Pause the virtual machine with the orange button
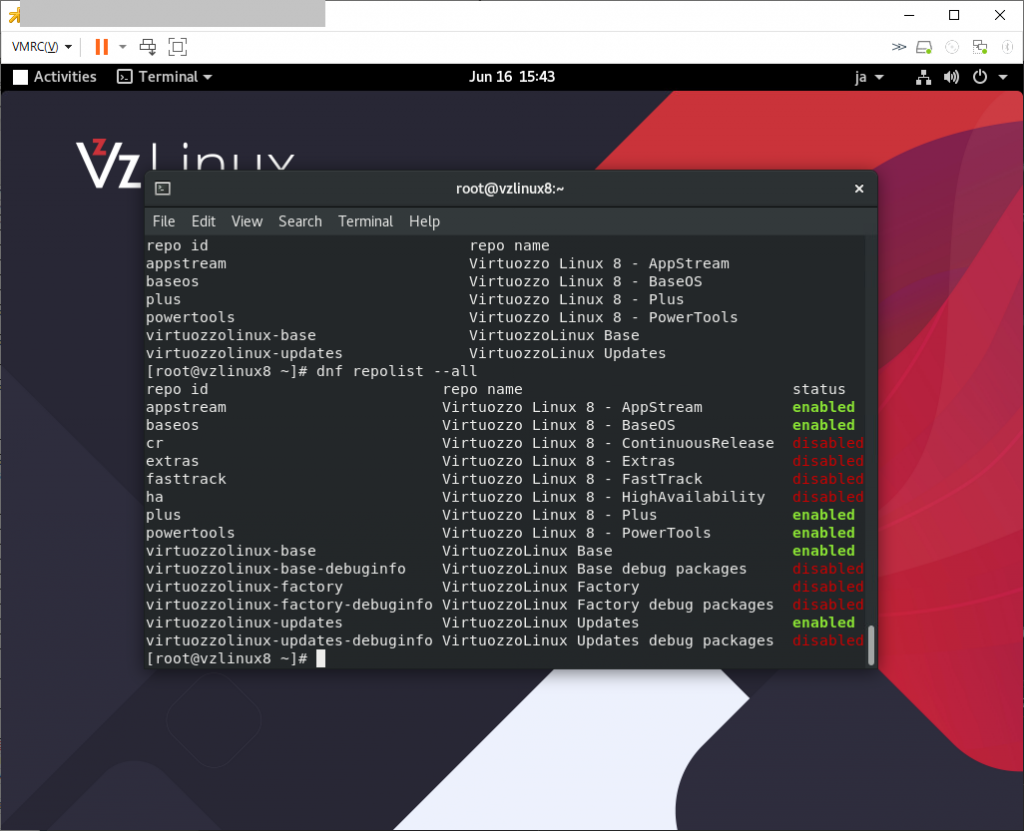The image size is (1024, 831). tap(102, 47)
